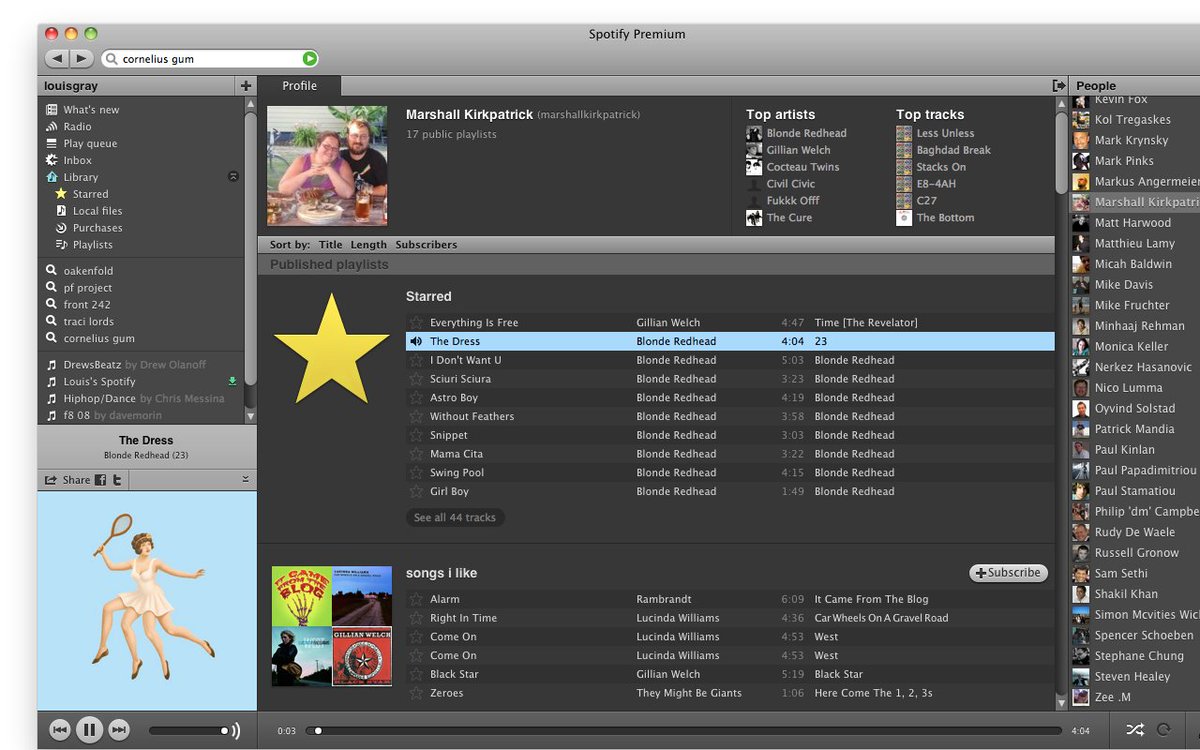Star the track I Don't Want U
The image size is (1200, 750).
(x=416, y=361)
